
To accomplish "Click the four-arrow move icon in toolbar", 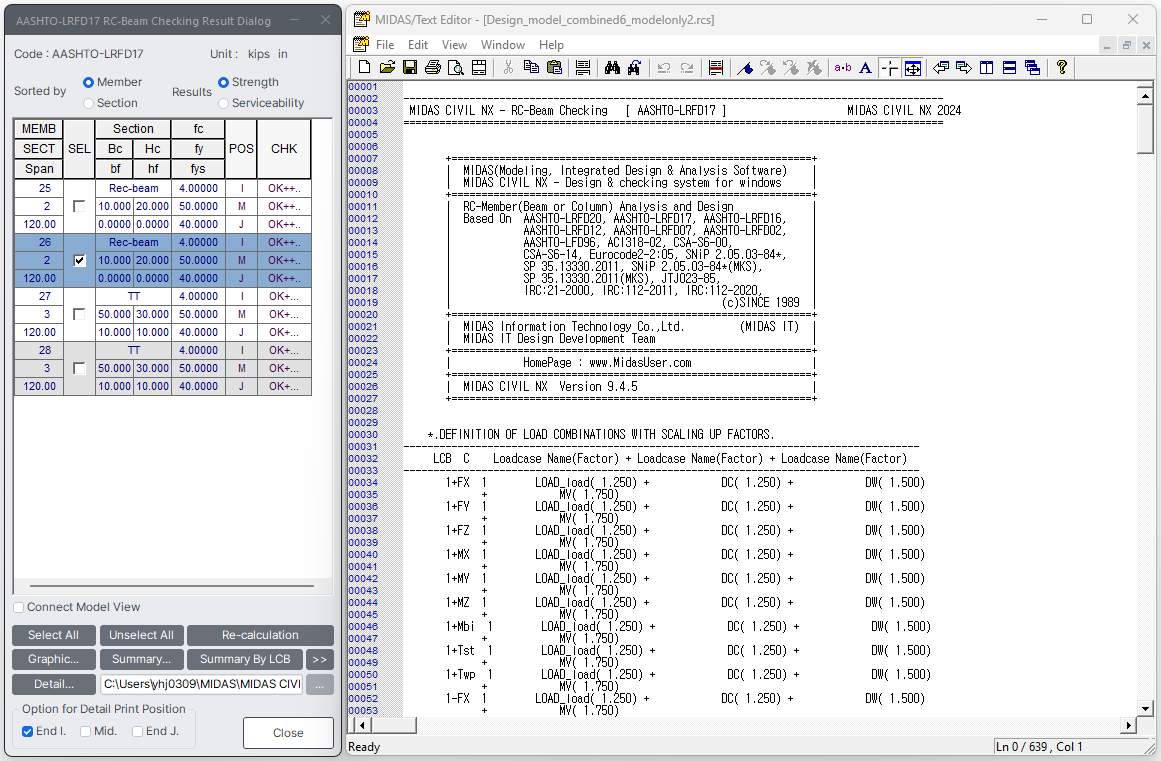I will click(x=913, y=67).
